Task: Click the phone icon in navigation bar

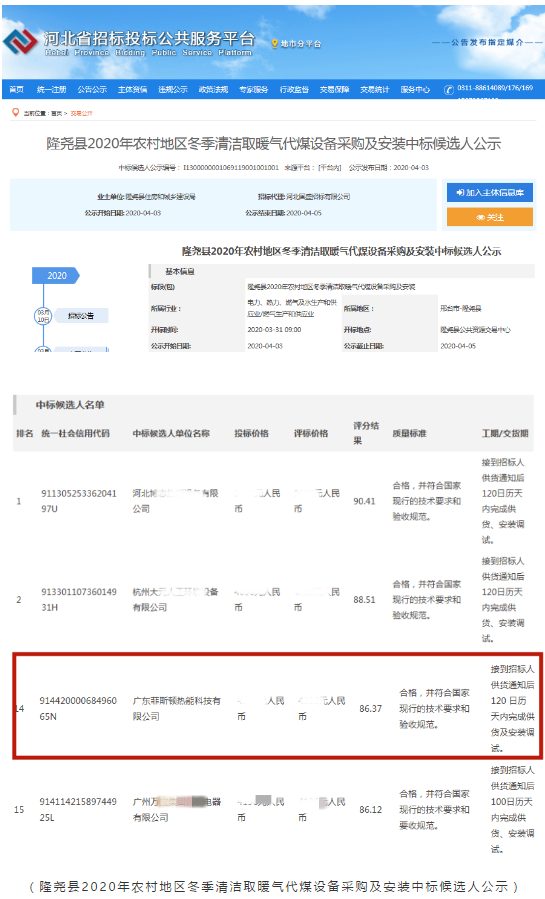Action: point(449,89)
